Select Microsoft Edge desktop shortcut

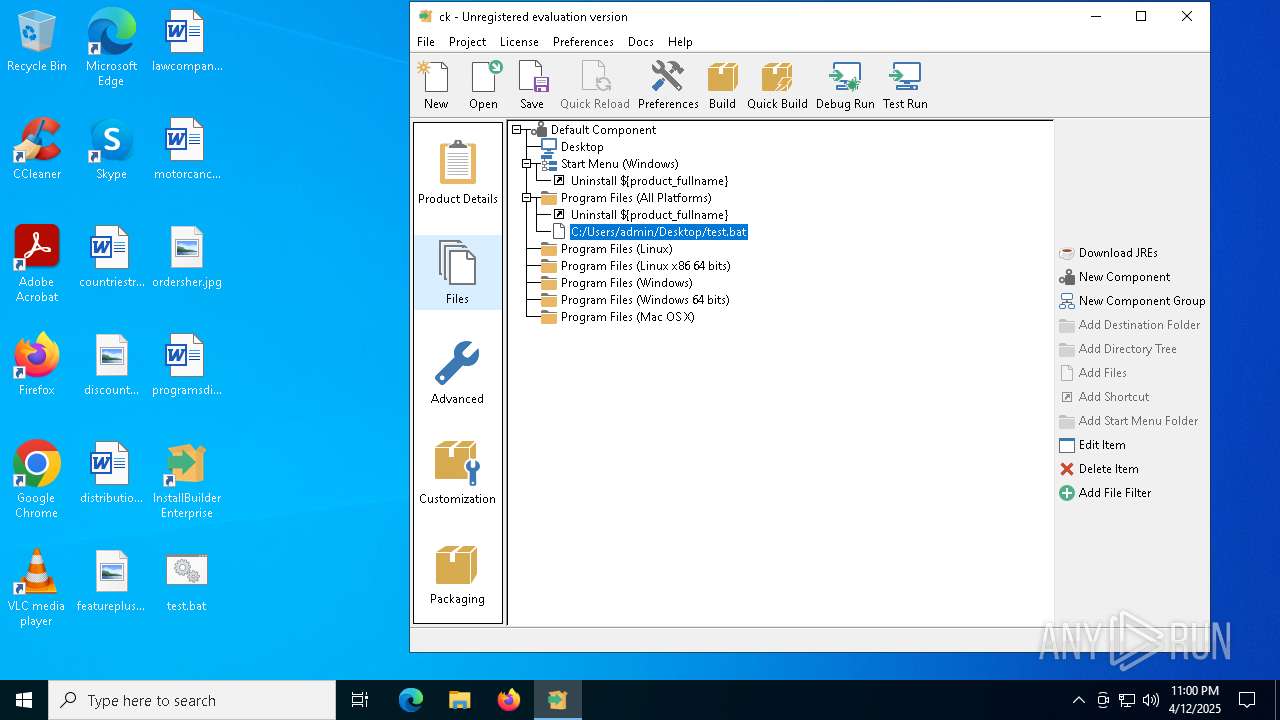point(111,48)
